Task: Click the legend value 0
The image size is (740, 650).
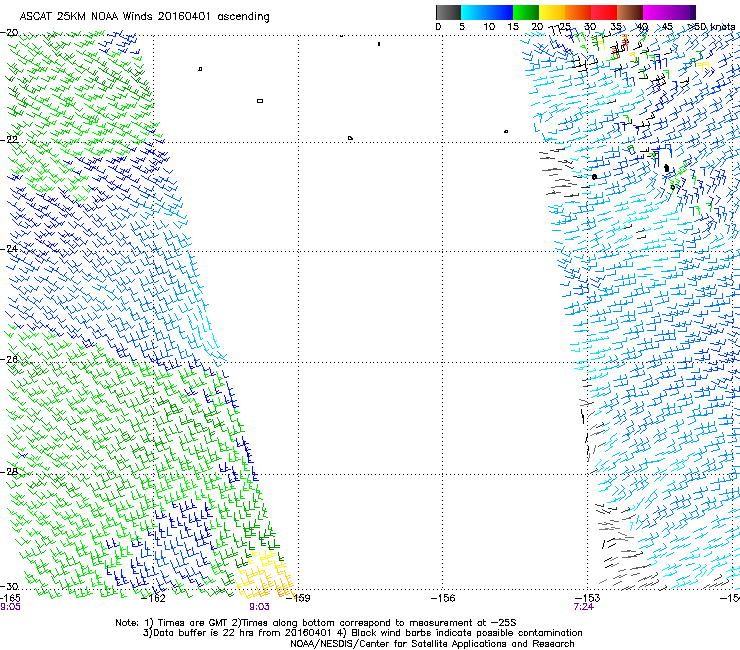Action: pyautogui.click(x=438, y=27)
